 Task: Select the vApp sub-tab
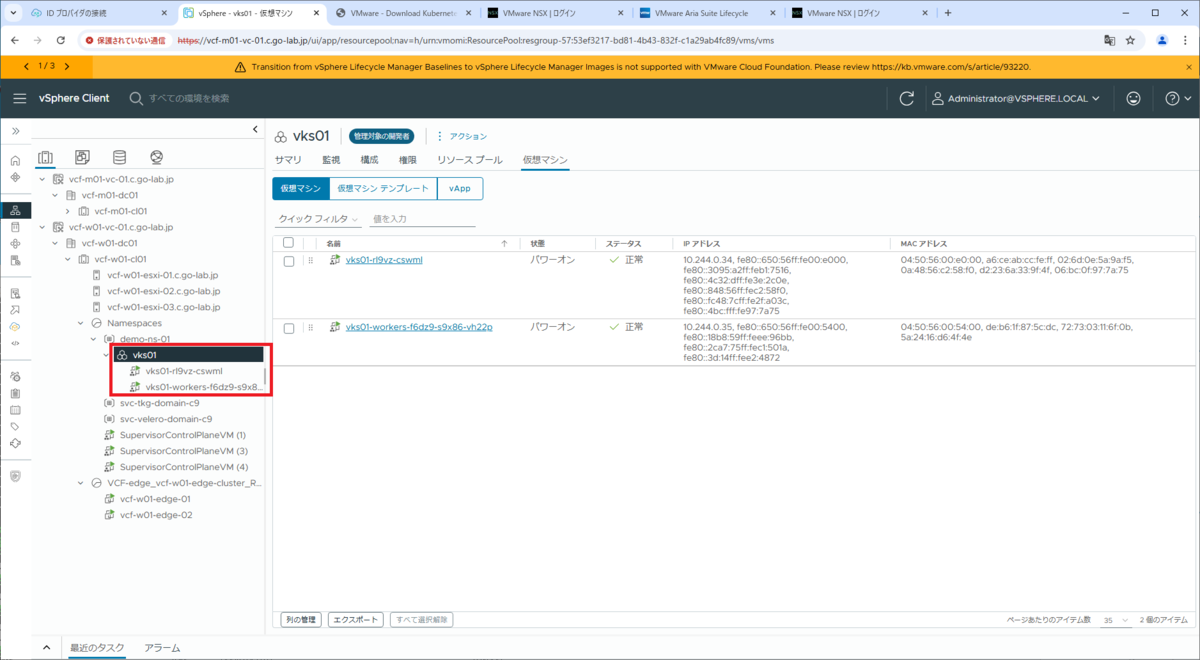pyautogui.click(x=460, y=188)
